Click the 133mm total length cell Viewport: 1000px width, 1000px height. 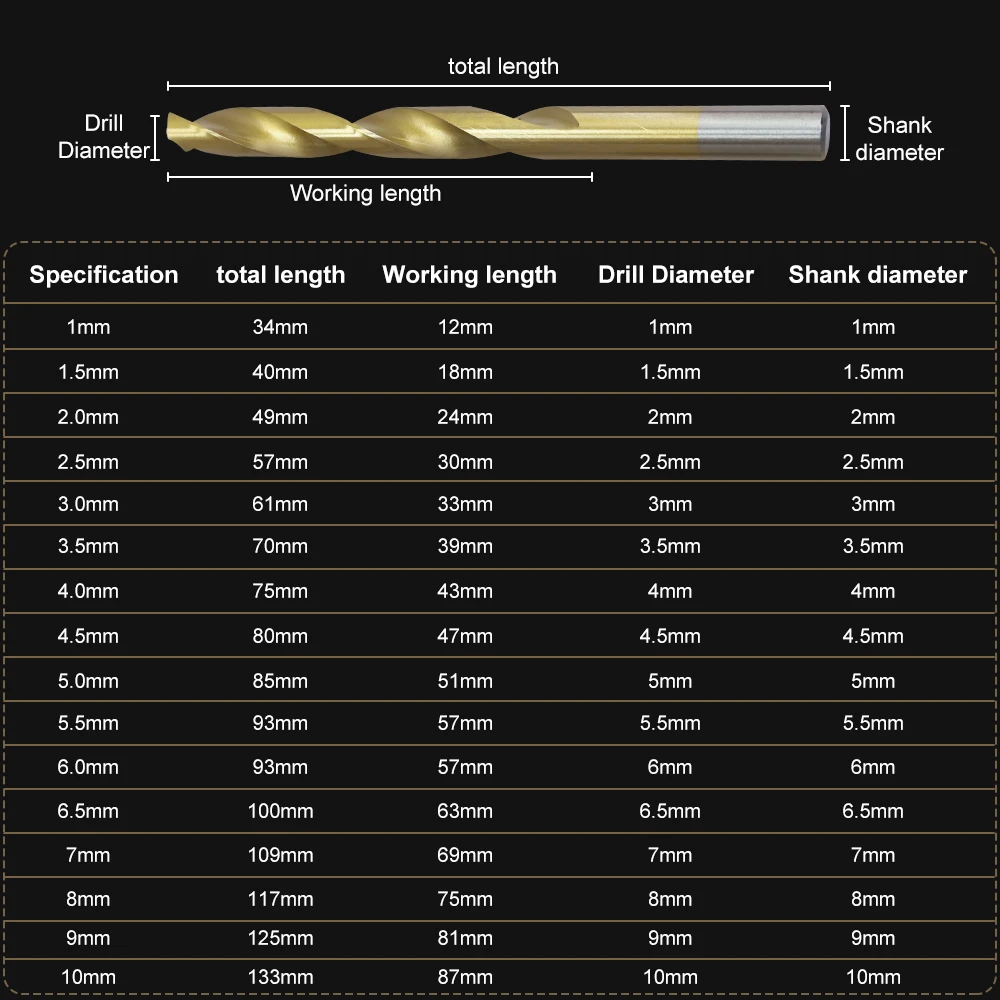tap(281, 977)
